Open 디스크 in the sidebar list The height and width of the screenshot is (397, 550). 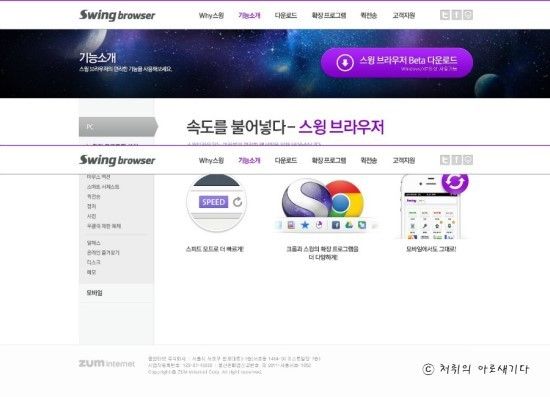pyautogui.click(x=94, y=262)
